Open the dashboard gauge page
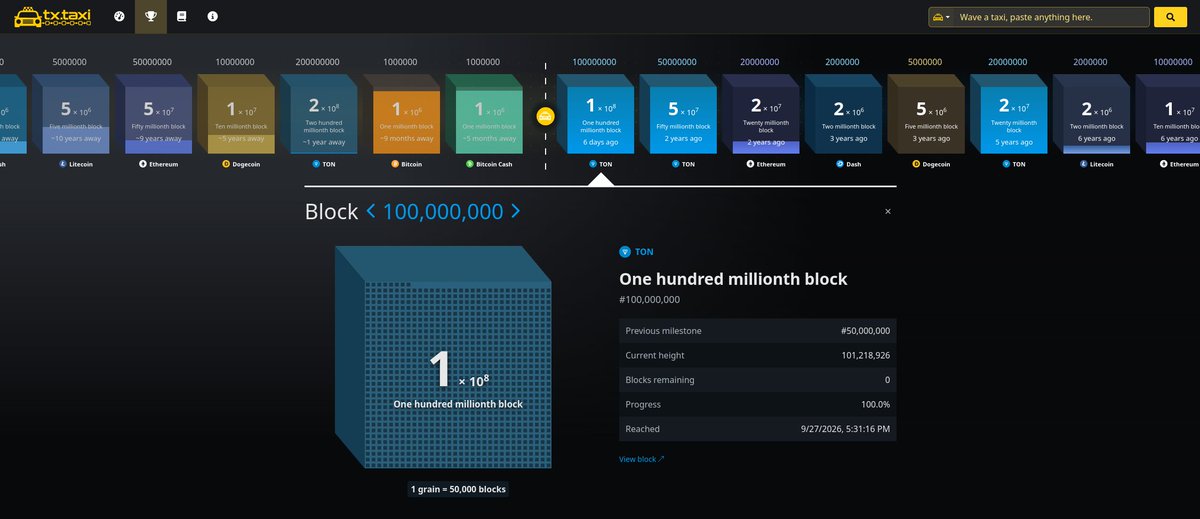This screenshot has height=519, width=1200. coord(120,17)
